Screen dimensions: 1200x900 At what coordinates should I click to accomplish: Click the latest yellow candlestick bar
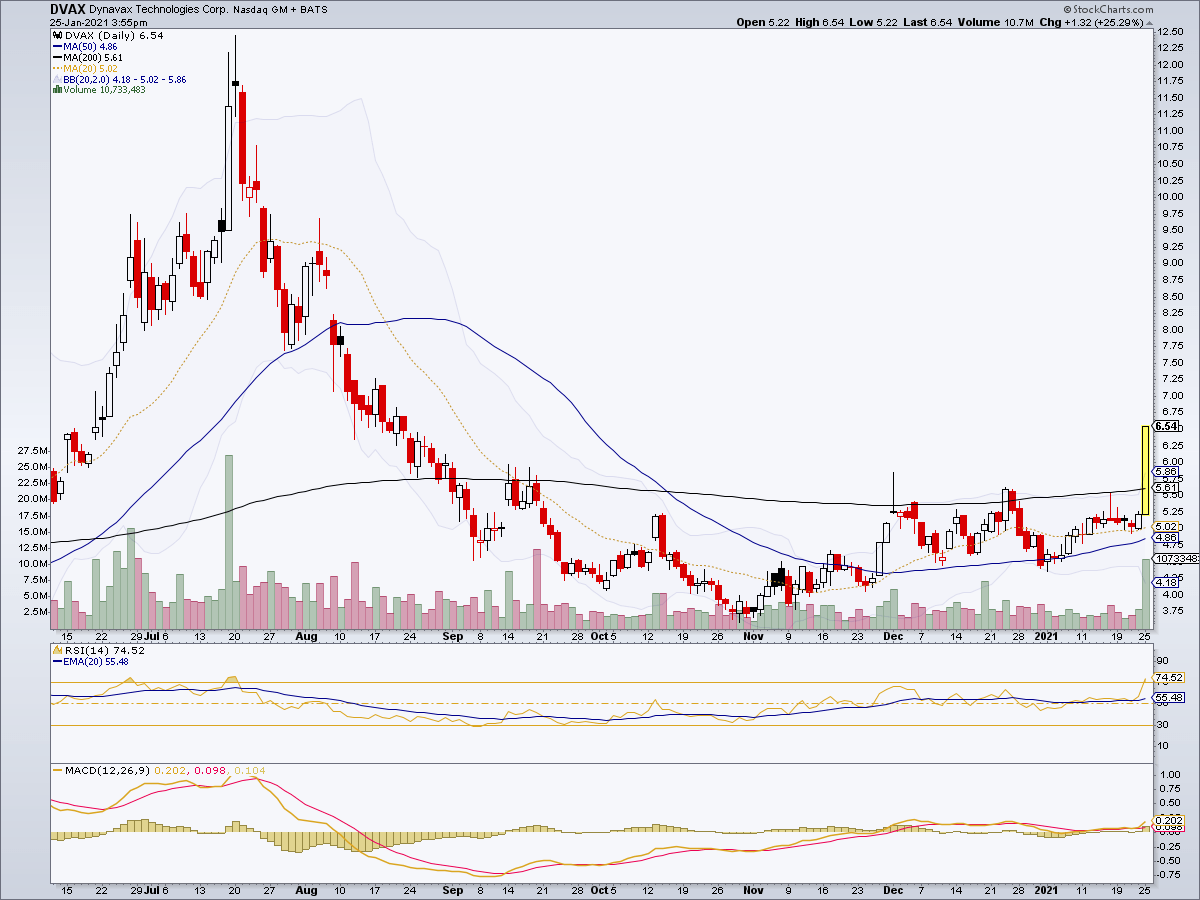tap(1145, 470)
